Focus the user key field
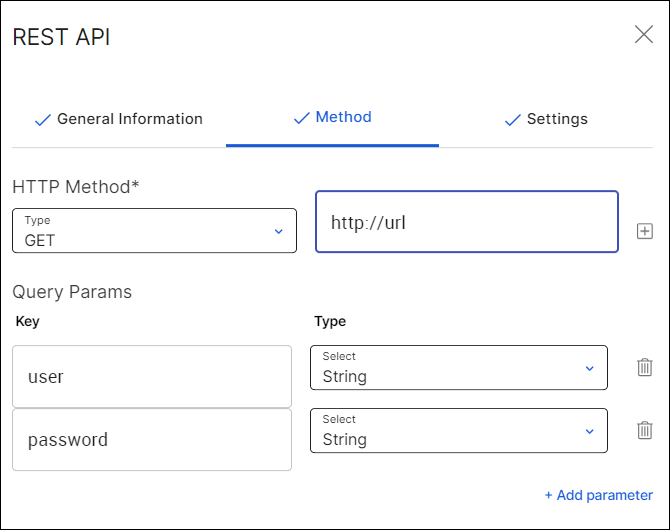 click(x=152, y=377)
